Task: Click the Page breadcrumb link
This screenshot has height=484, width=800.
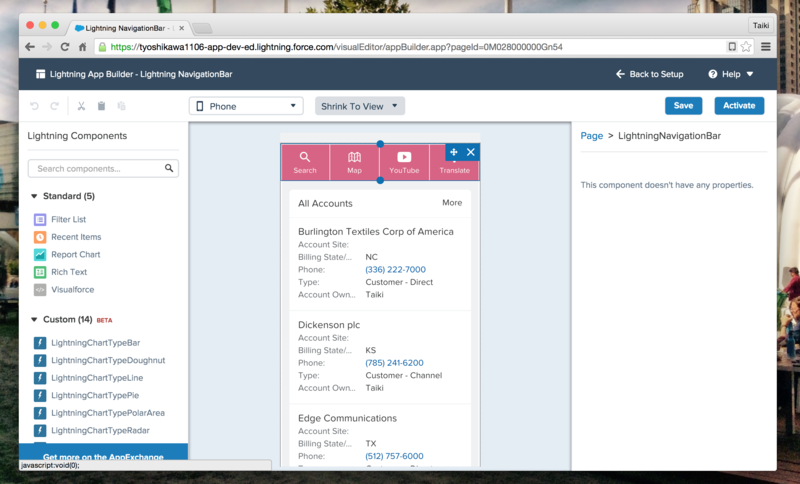Action: (592, 136)
